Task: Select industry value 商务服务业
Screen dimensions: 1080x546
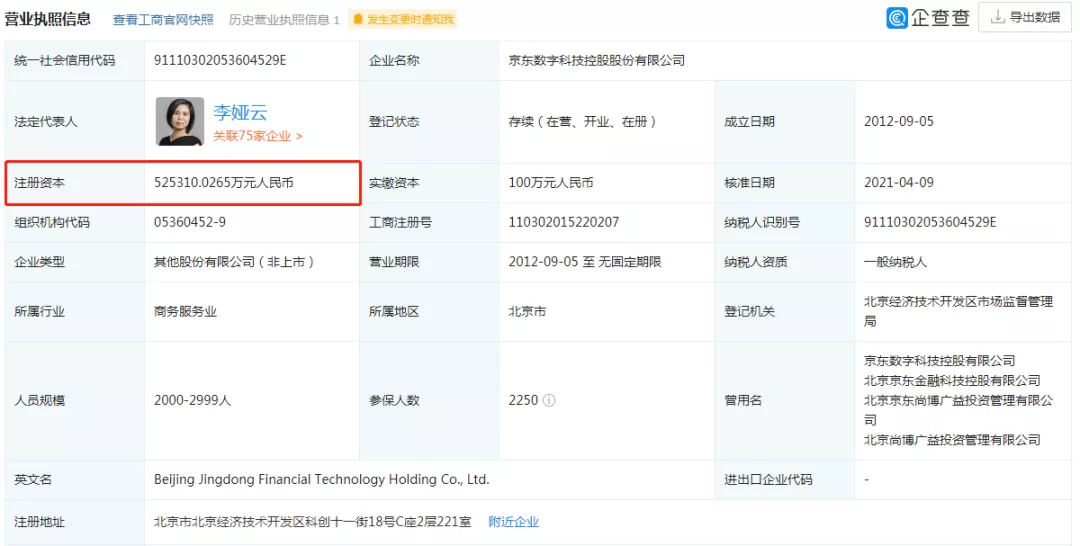Action: (185, 311)
